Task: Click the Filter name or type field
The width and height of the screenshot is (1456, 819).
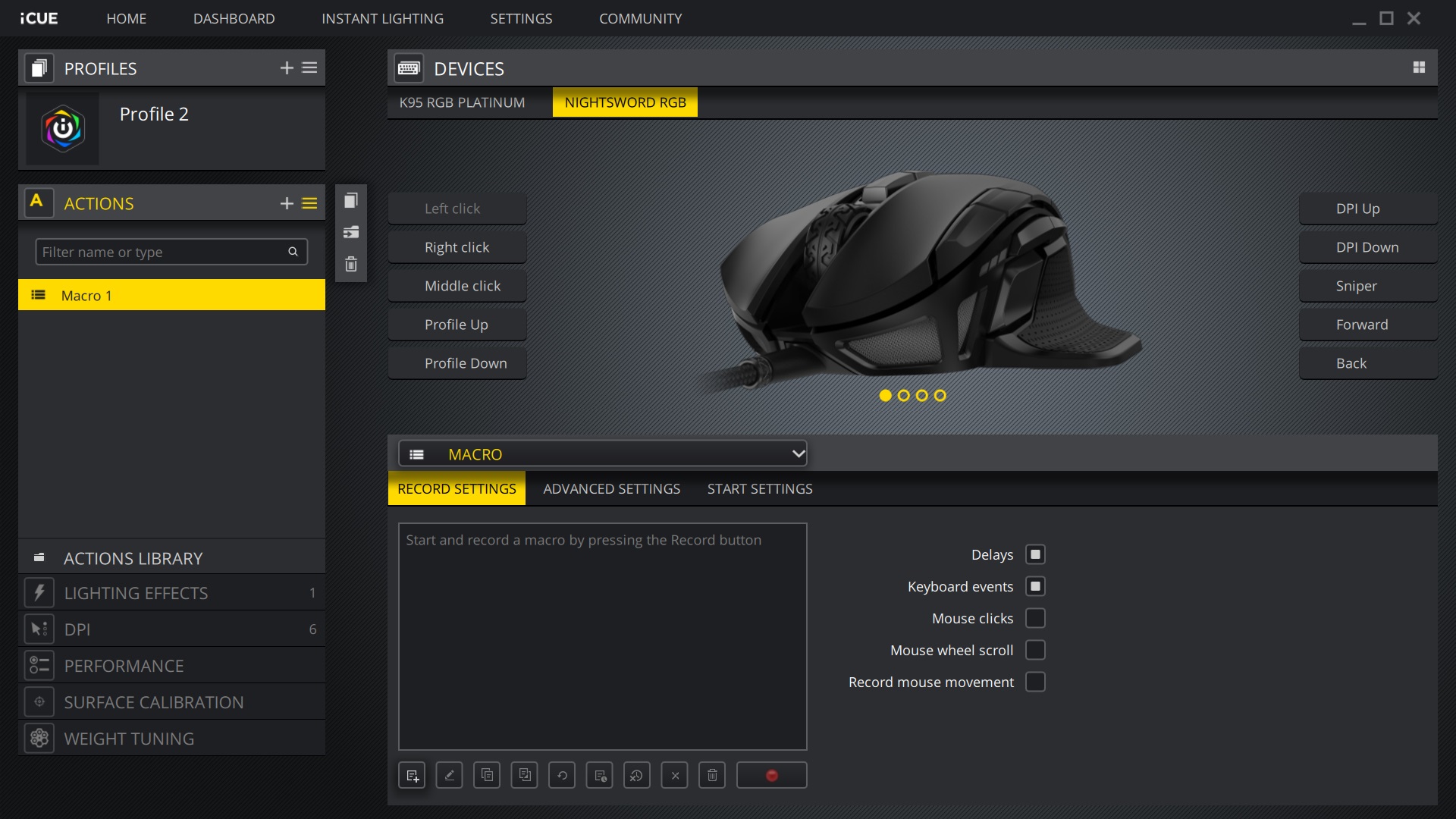Action: [161, 252]
